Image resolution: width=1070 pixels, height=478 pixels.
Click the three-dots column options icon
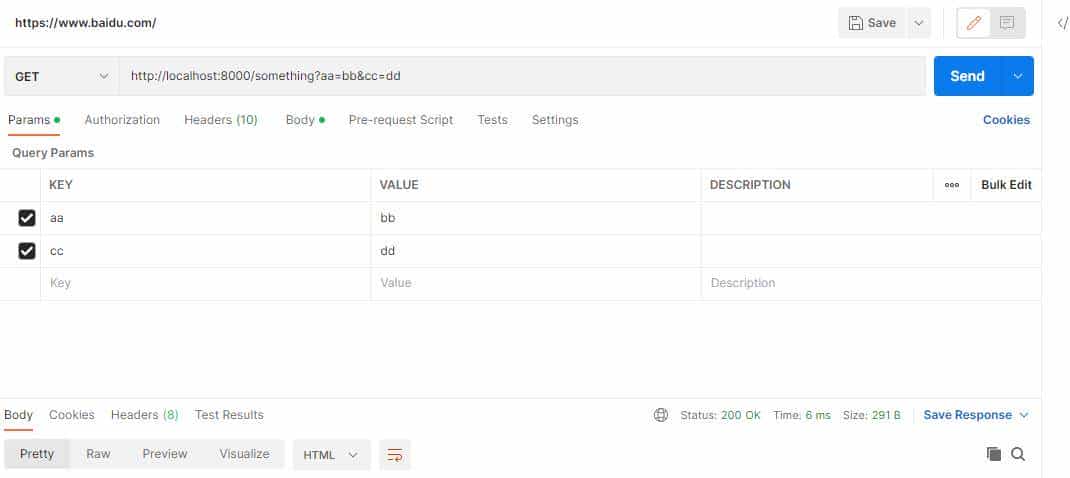952,185
